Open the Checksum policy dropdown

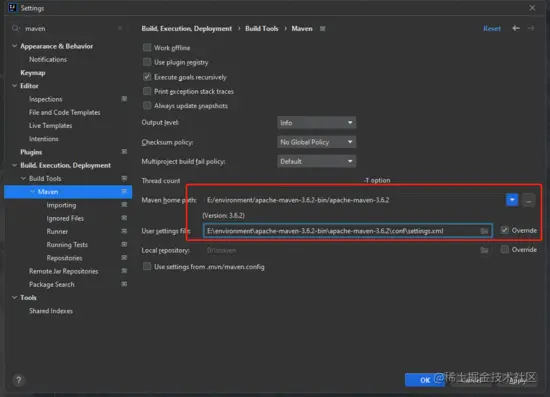[316, 142]
